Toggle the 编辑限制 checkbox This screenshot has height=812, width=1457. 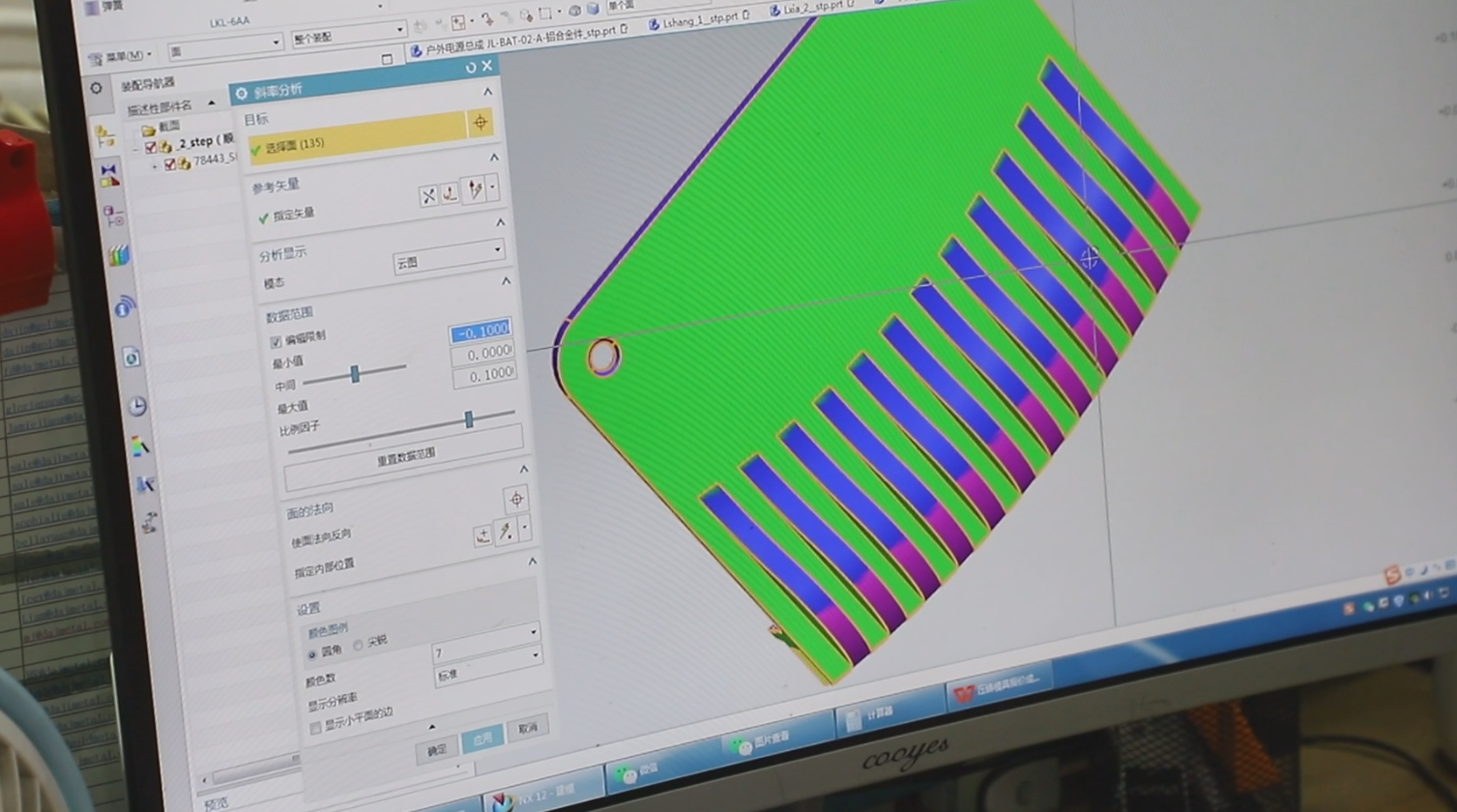coord(276,342)
